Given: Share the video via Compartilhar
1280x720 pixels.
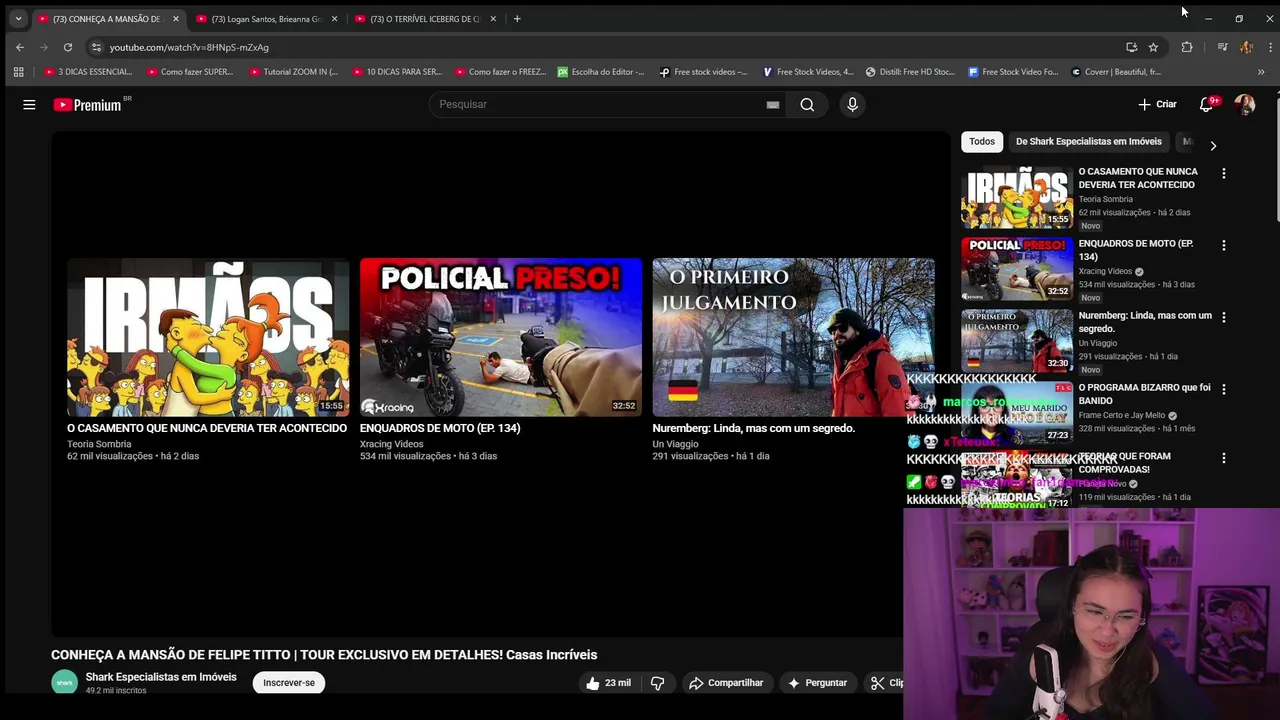Looking at the screenshot, I should (x=727, y=683).
